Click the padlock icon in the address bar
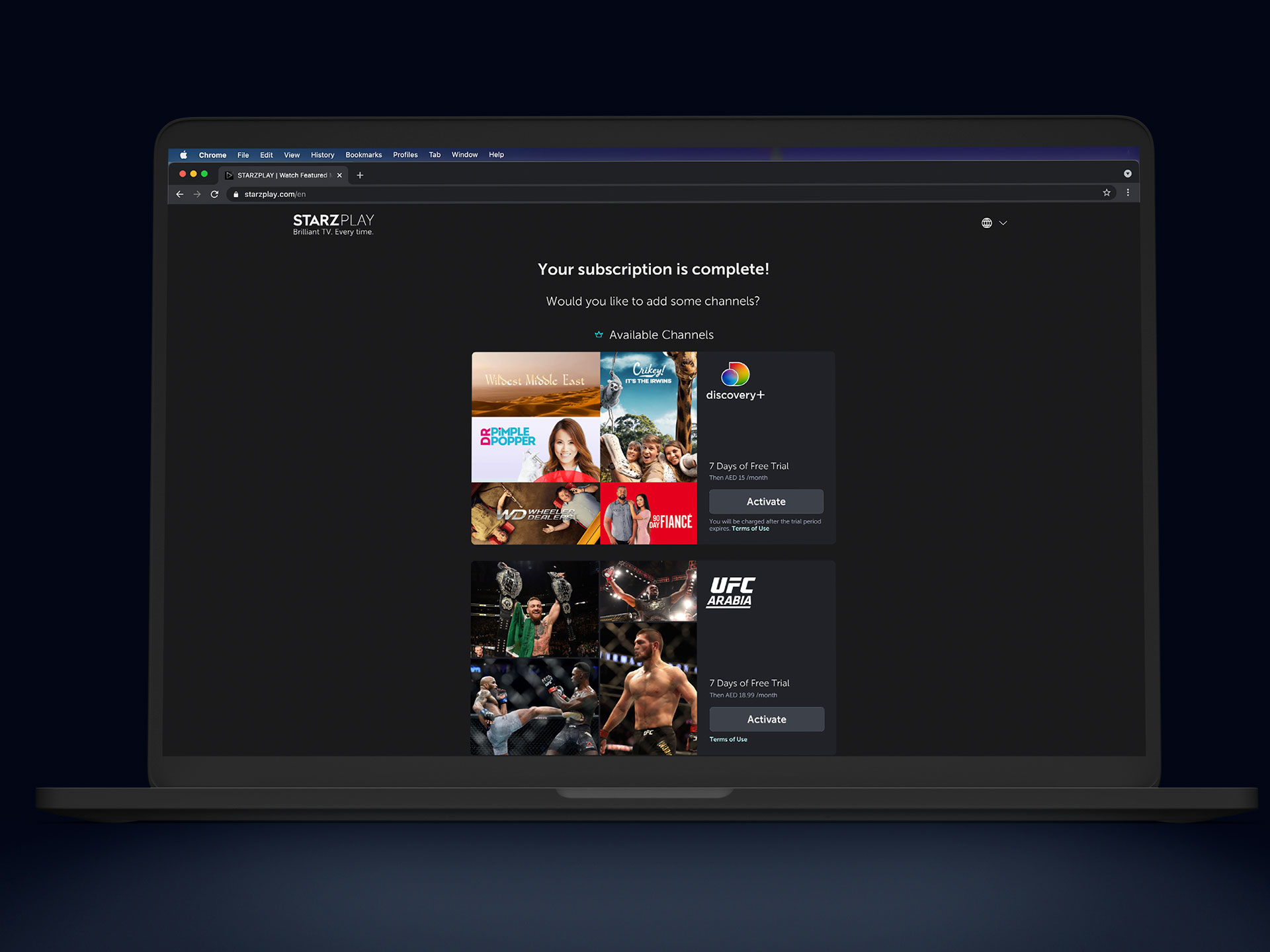 [x=236, y=194]
